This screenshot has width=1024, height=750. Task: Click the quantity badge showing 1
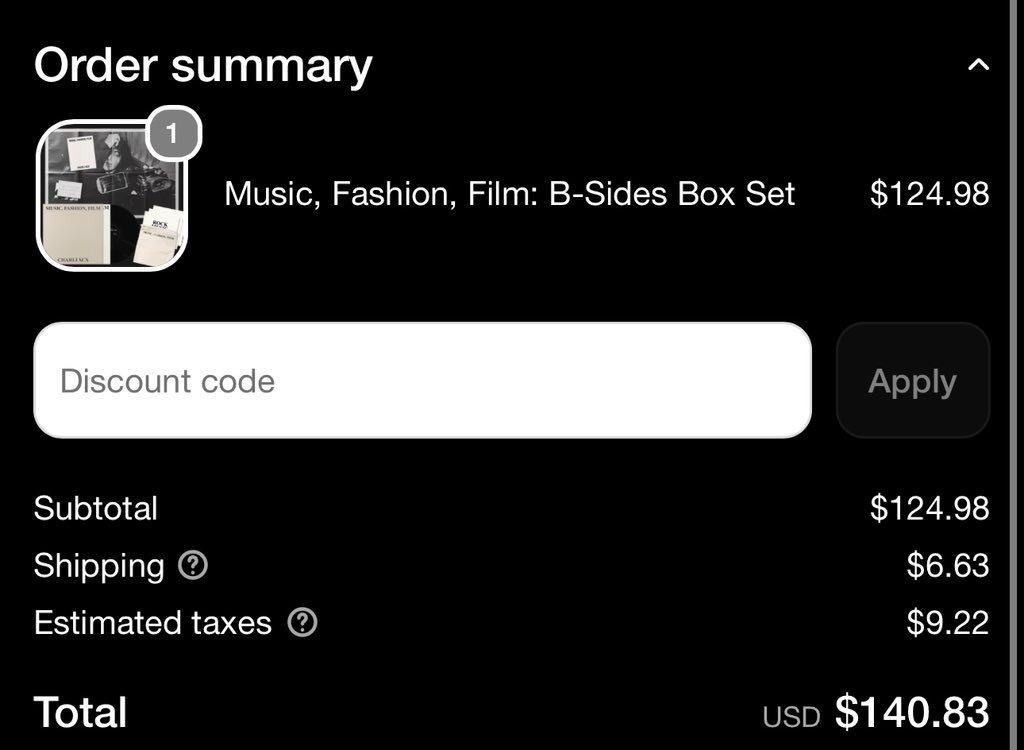coord(172,134)
